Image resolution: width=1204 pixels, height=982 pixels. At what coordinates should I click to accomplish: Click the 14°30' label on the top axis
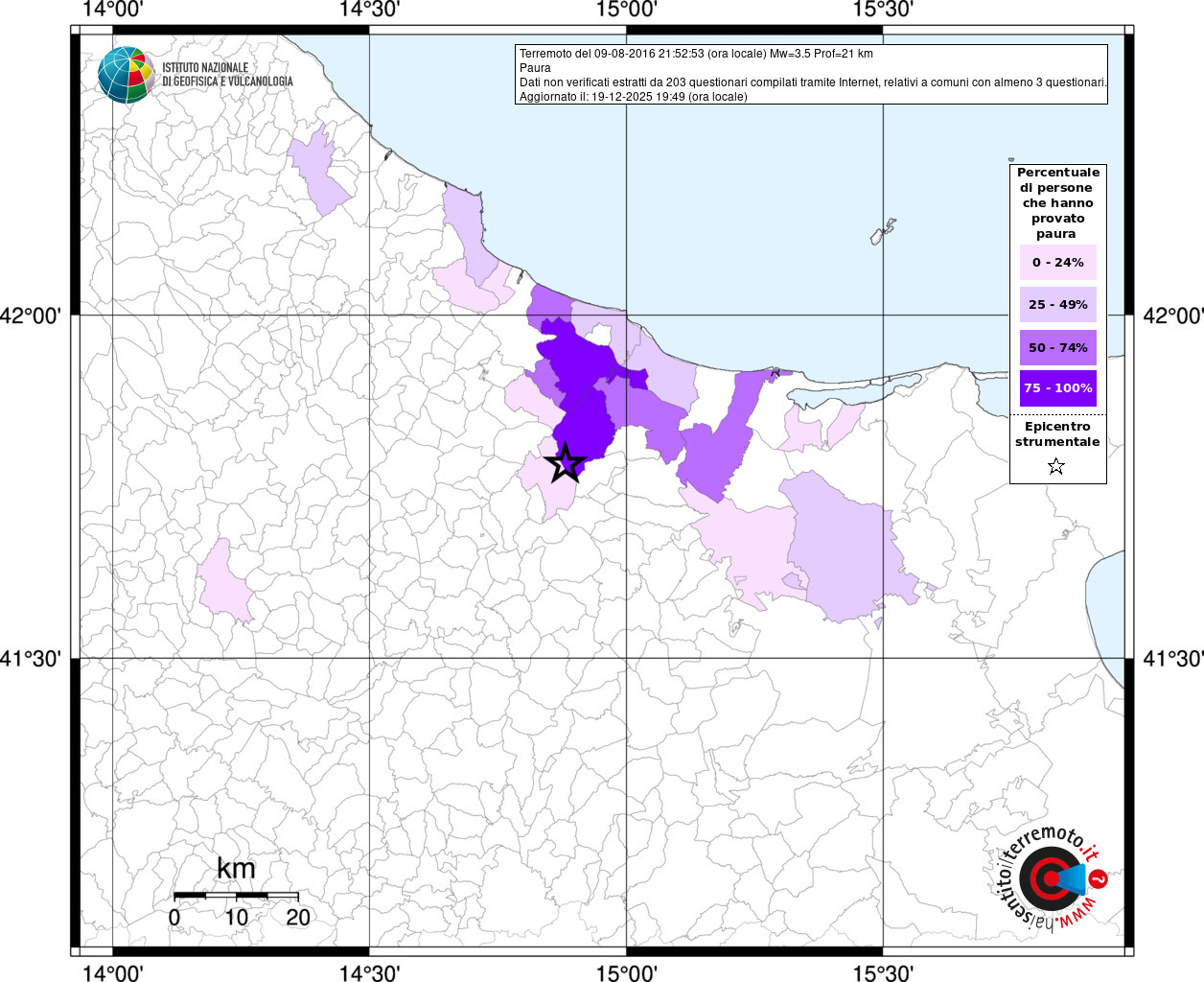369,10
